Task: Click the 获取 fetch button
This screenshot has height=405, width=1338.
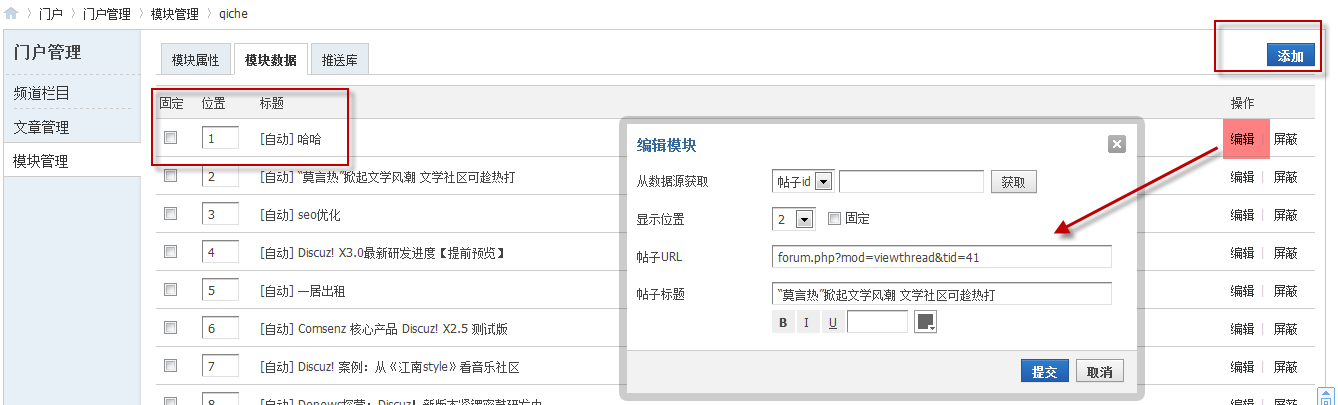Action: pos(1013,181)
